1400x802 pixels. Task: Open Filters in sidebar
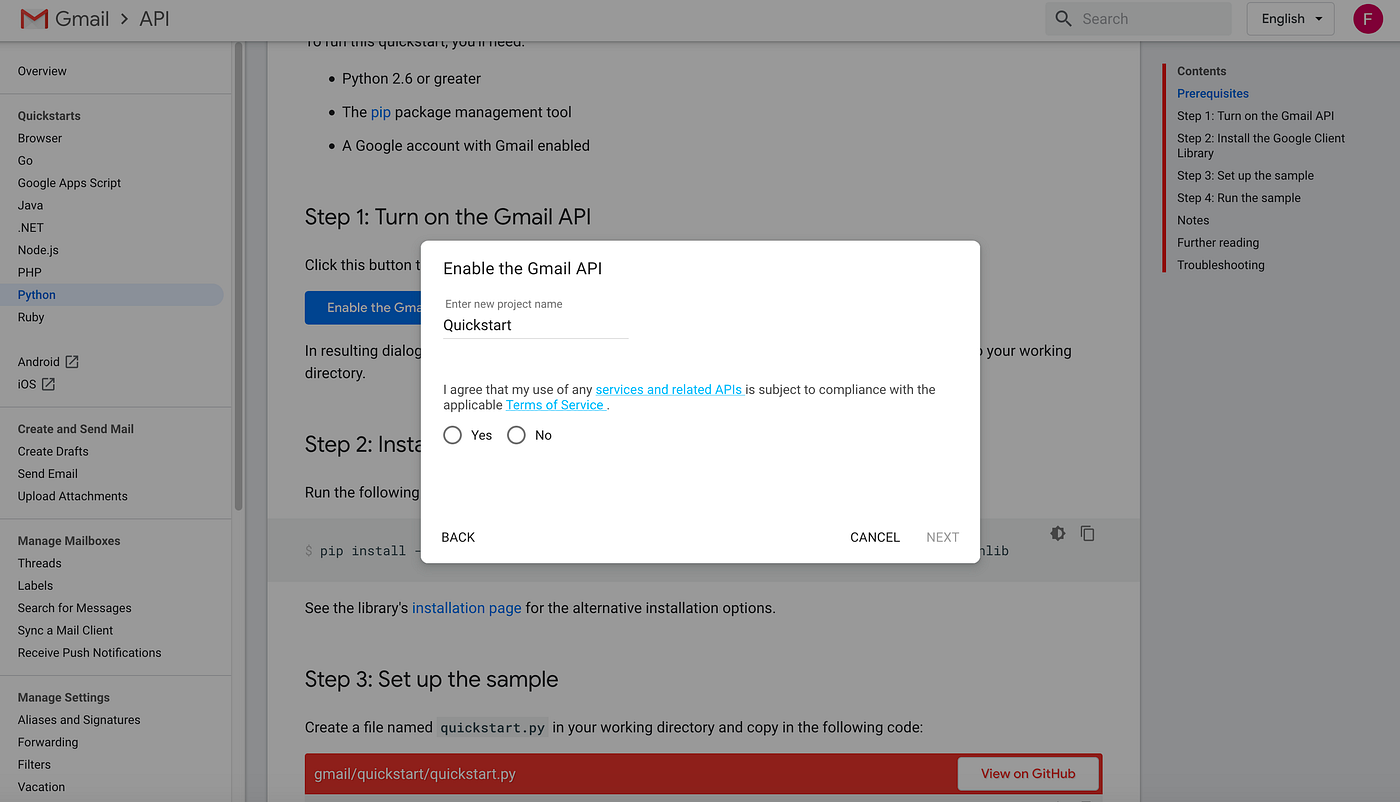point(34,764)
